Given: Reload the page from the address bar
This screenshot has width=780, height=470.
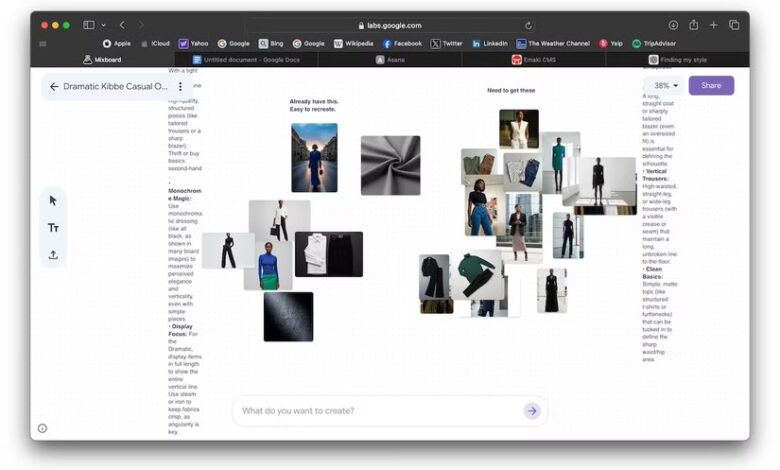Looking at the screenshot, I should coord(528,25).
